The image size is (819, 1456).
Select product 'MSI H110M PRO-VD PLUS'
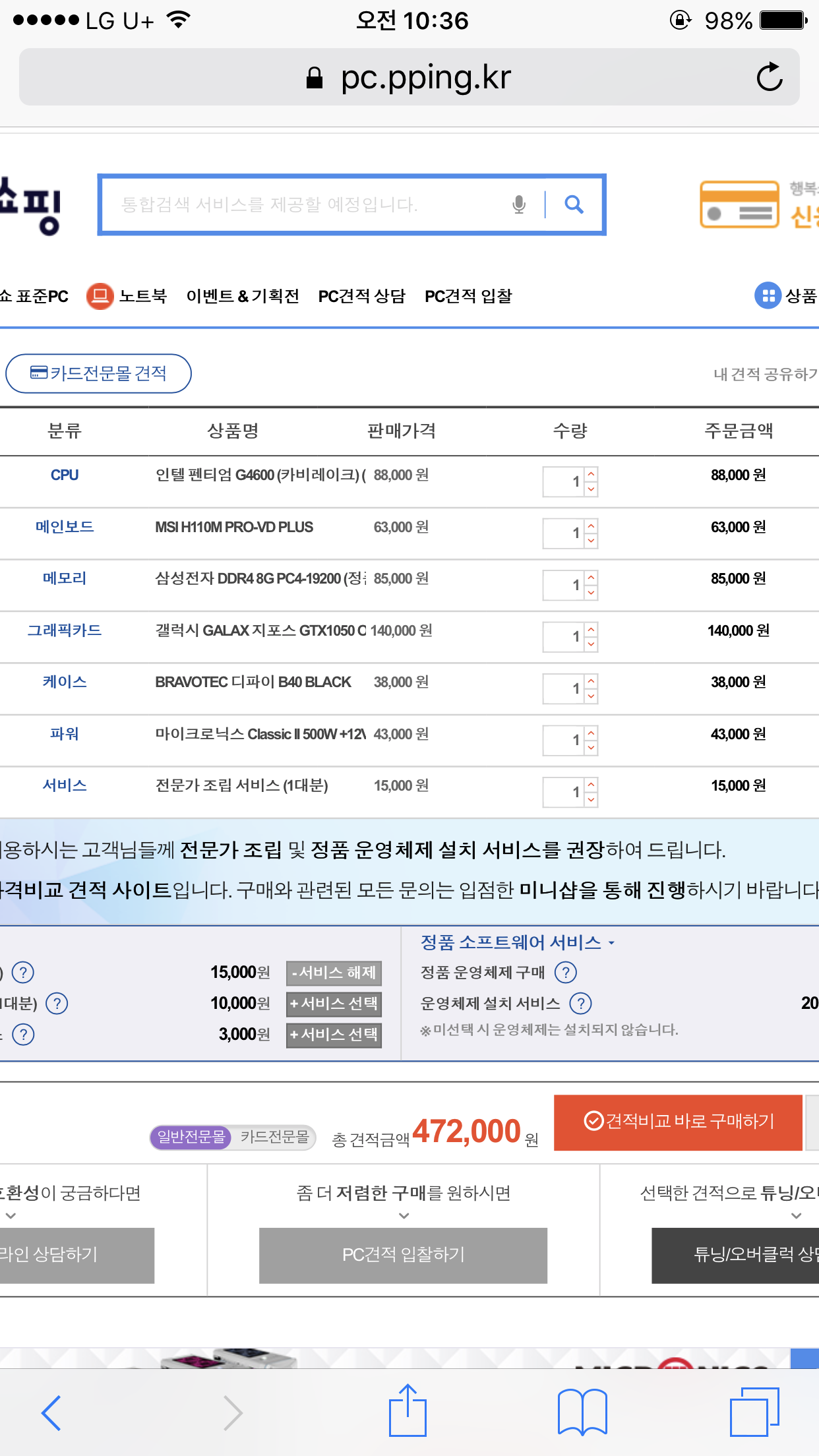pyautogui.click(x=234, y=527)
